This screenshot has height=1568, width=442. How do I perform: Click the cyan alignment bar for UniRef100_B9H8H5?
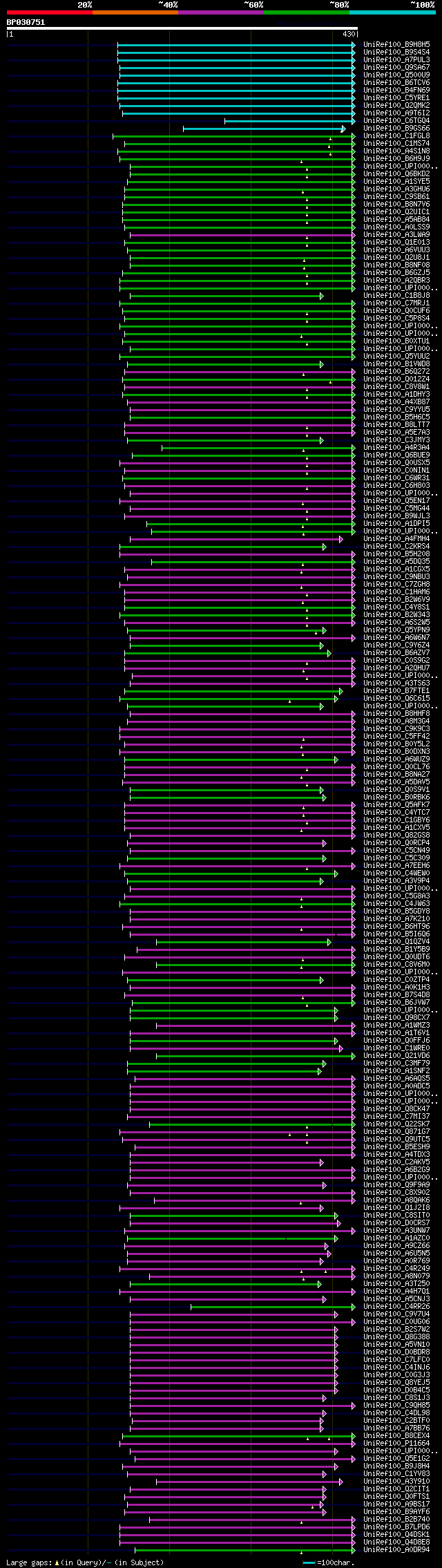[x=236, y=45]
